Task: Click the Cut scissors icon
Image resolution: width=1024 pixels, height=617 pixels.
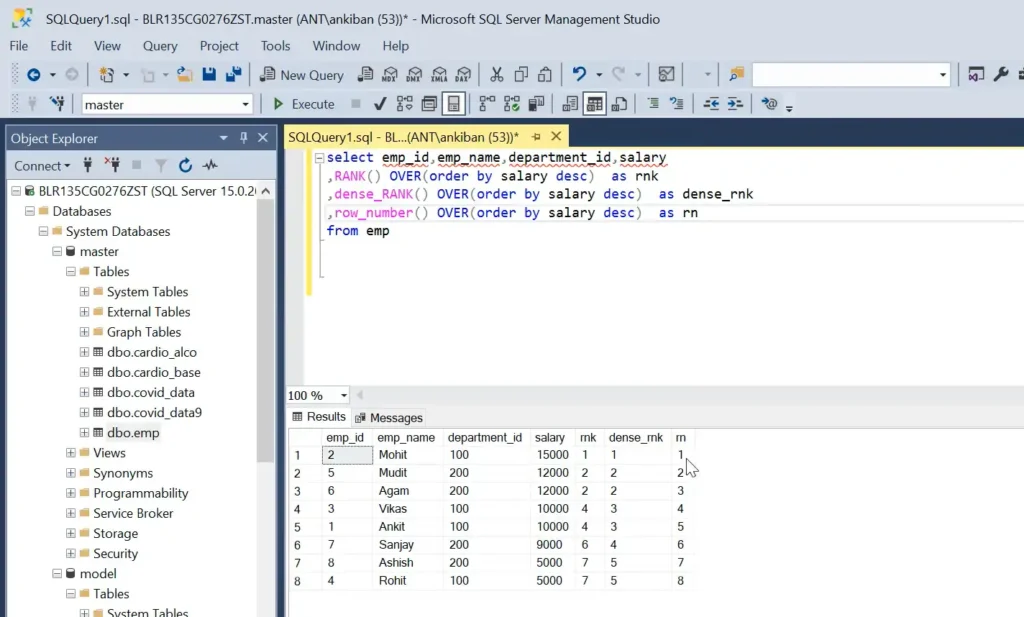Action: pyautogui.click(x=496, y=75)
